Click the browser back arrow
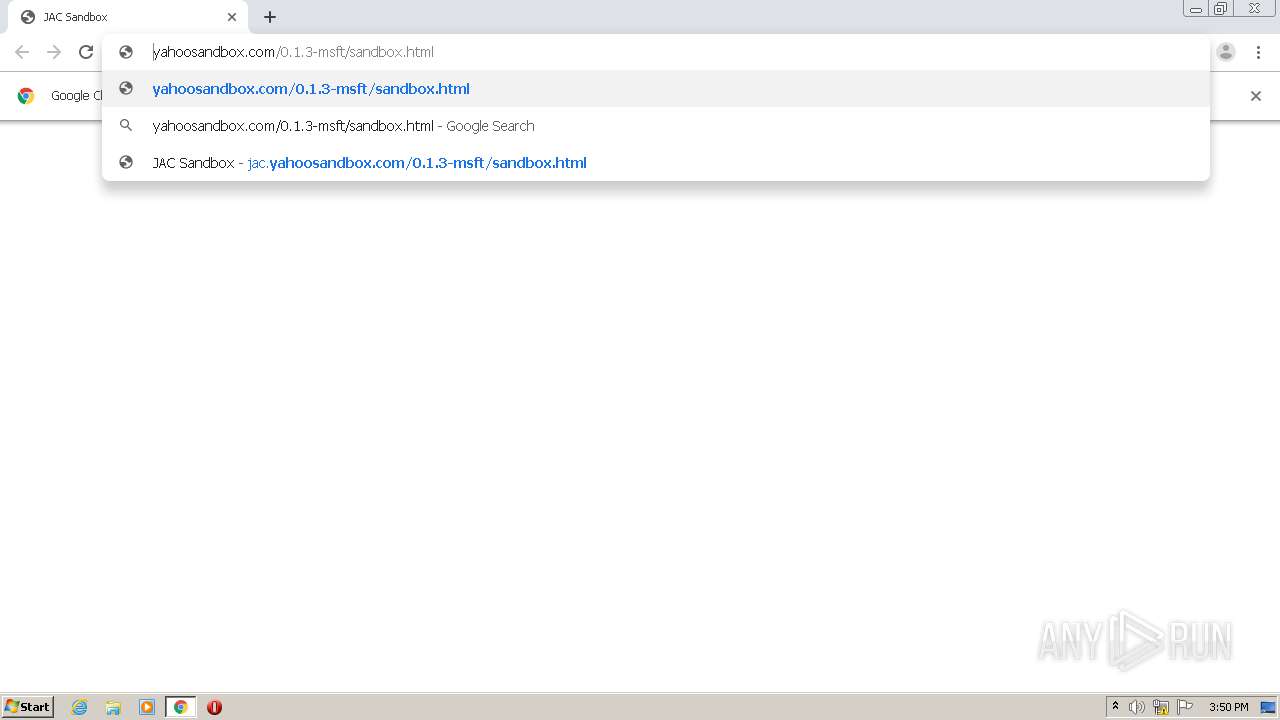 (22, 52)
